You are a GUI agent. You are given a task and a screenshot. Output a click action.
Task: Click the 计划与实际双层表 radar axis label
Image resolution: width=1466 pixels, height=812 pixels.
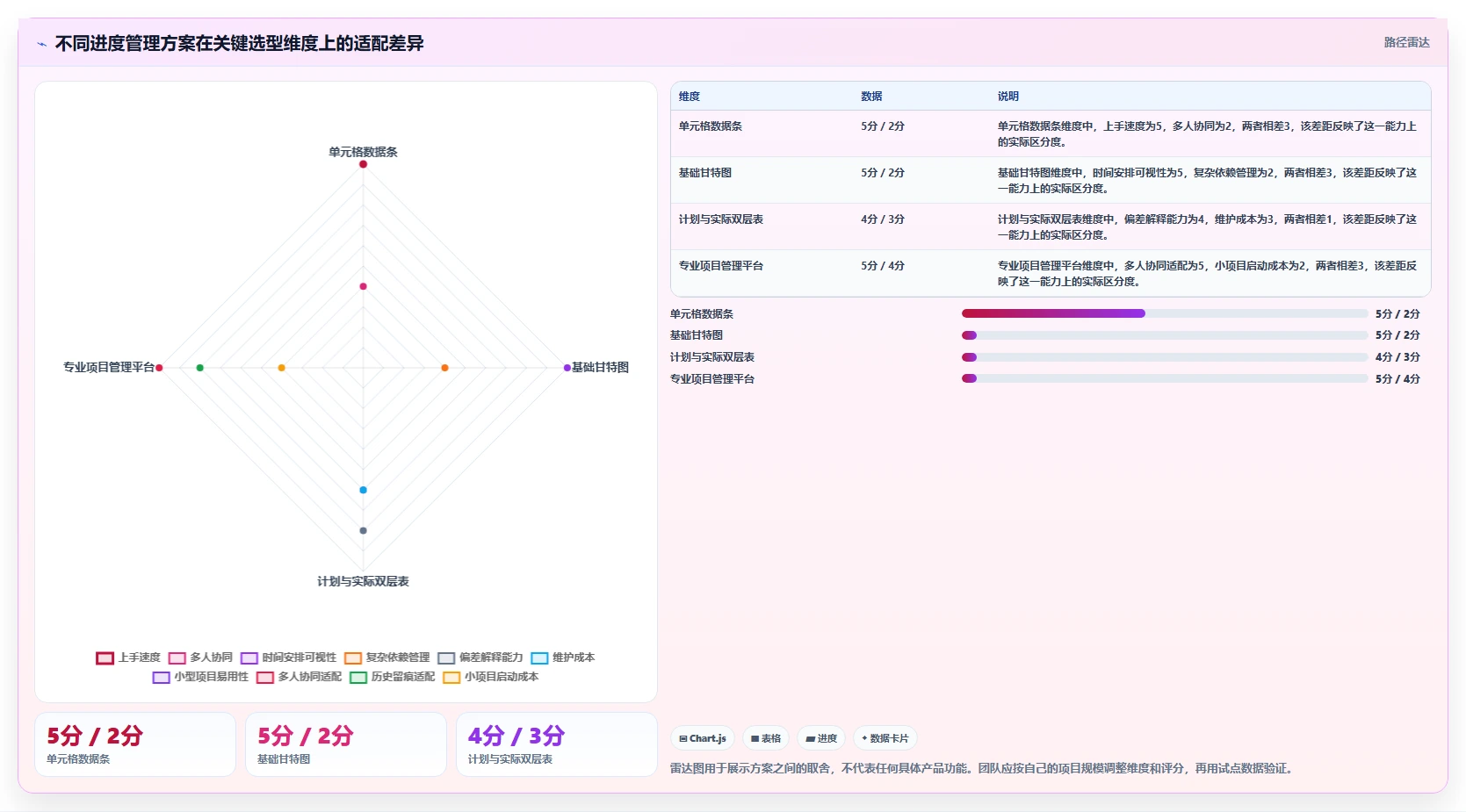(x=363, y=581)
